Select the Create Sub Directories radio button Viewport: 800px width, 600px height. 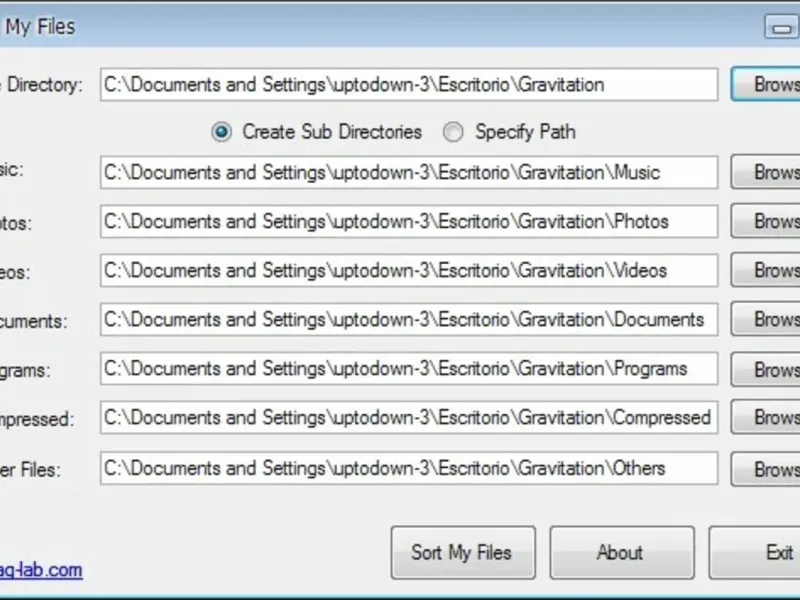coord(223,132)
